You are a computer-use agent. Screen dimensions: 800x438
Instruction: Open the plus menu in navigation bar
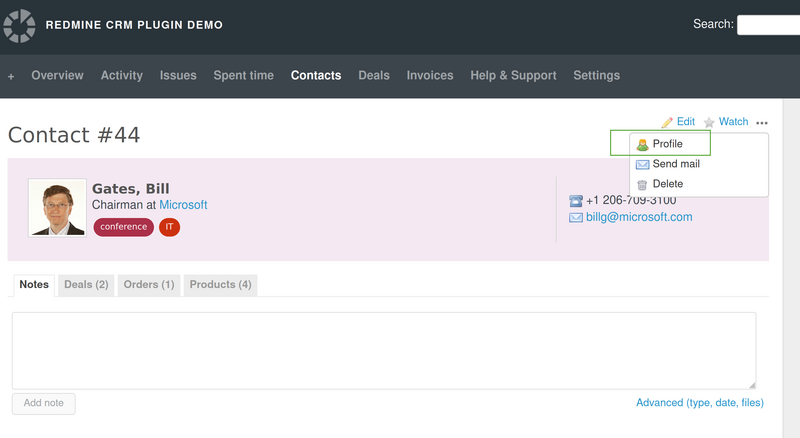[x=11, y=76]
